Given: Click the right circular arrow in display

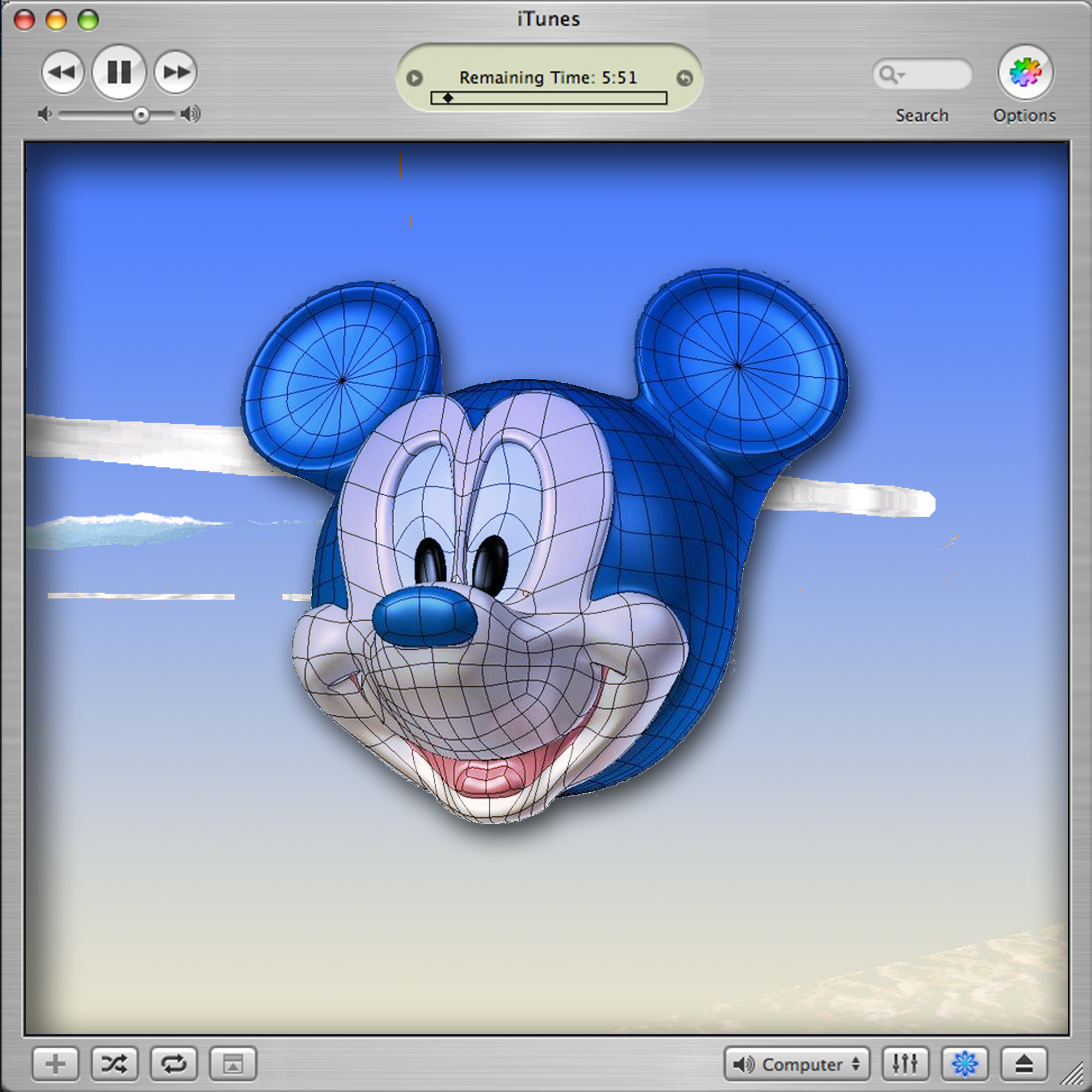Looking at the screenshot, I should (685, 78).
